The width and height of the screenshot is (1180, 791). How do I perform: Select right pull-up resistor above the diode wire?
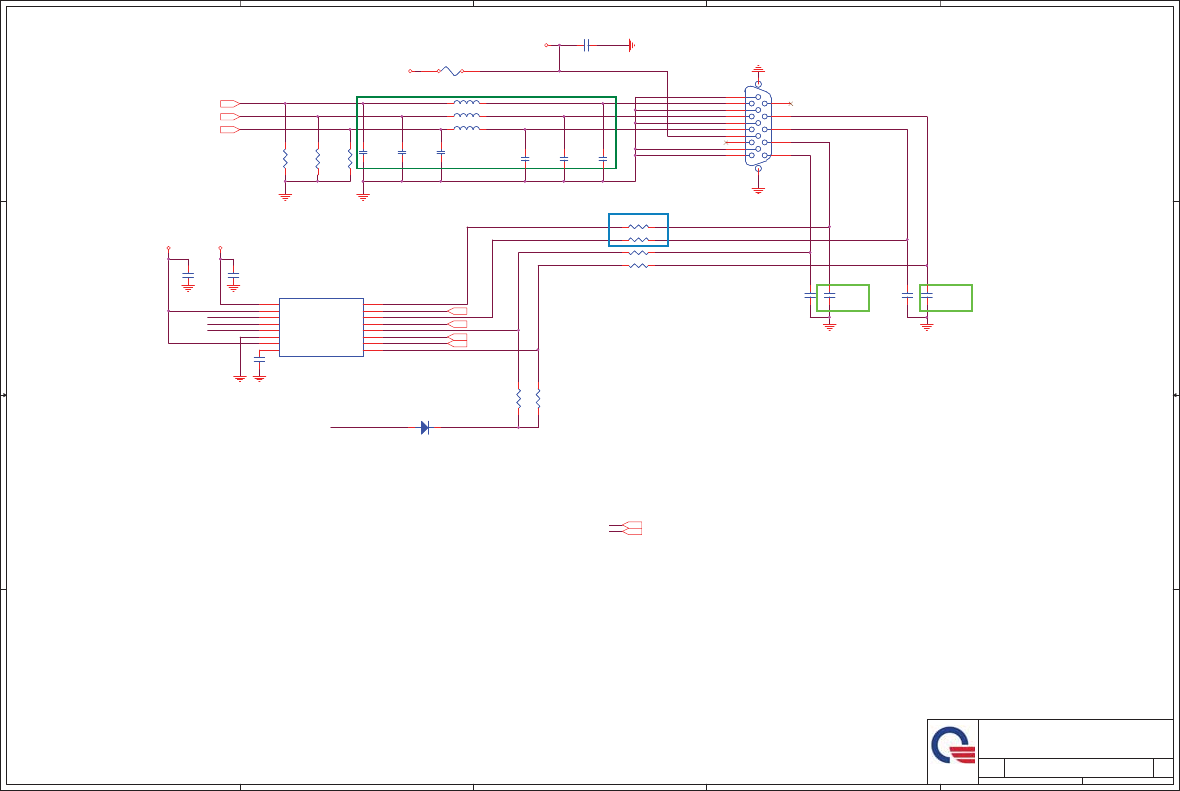[x=538, y=398]
